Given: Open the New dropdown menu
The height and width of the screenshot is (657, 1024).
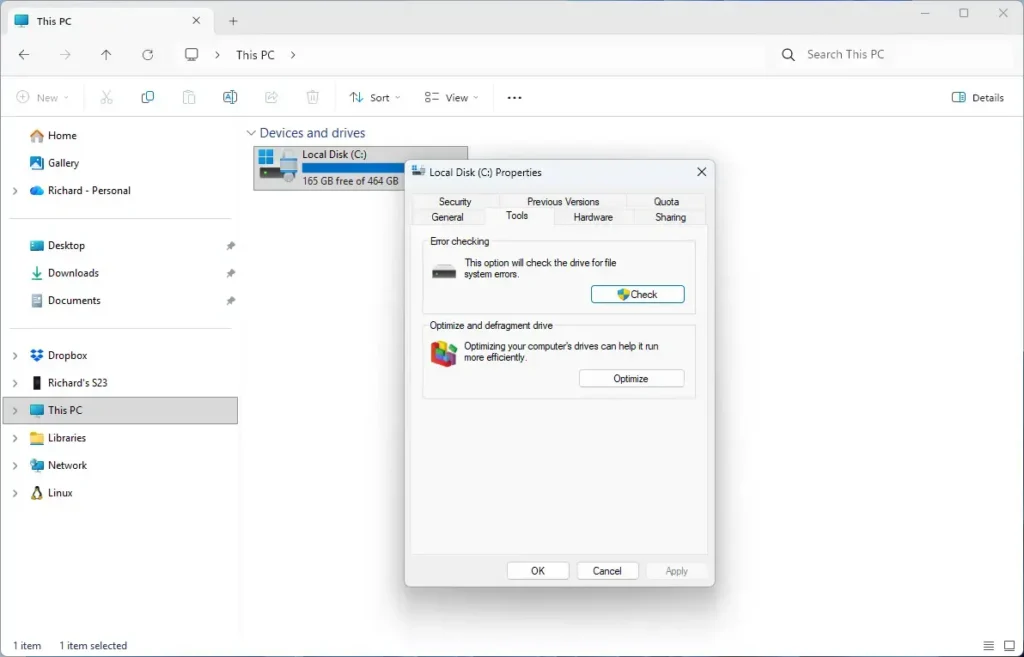Looking at the screenshot, I should (42, 97).
